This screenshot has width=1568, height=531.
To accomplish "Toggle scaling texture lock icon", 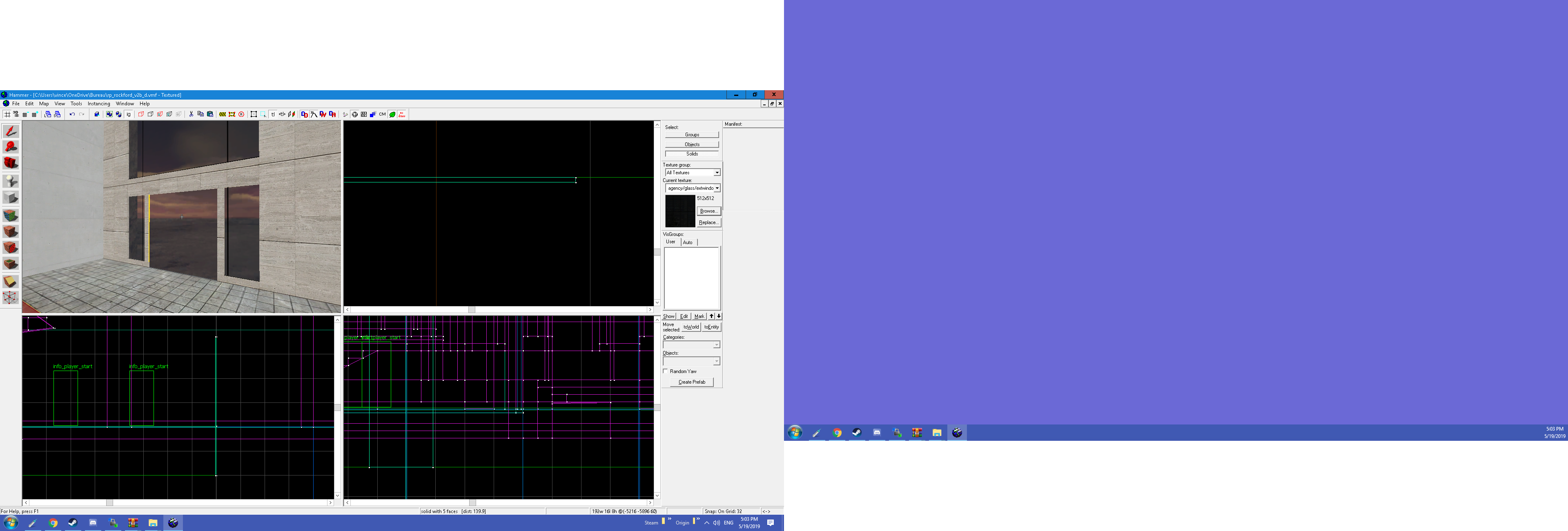I will tap(283, 114).
